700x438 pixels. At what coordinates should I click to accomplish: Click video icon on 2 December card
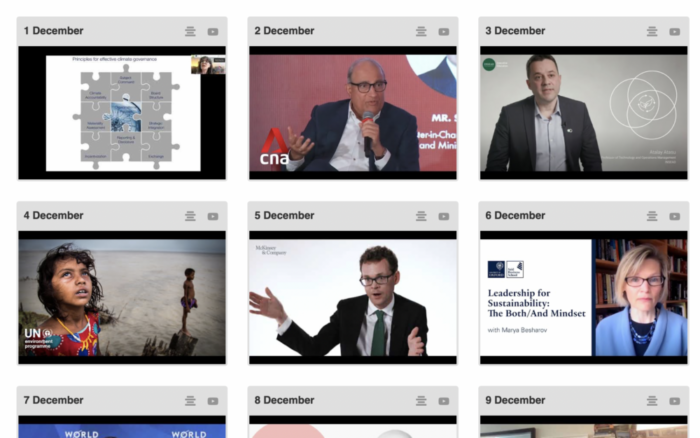[444, 32]
